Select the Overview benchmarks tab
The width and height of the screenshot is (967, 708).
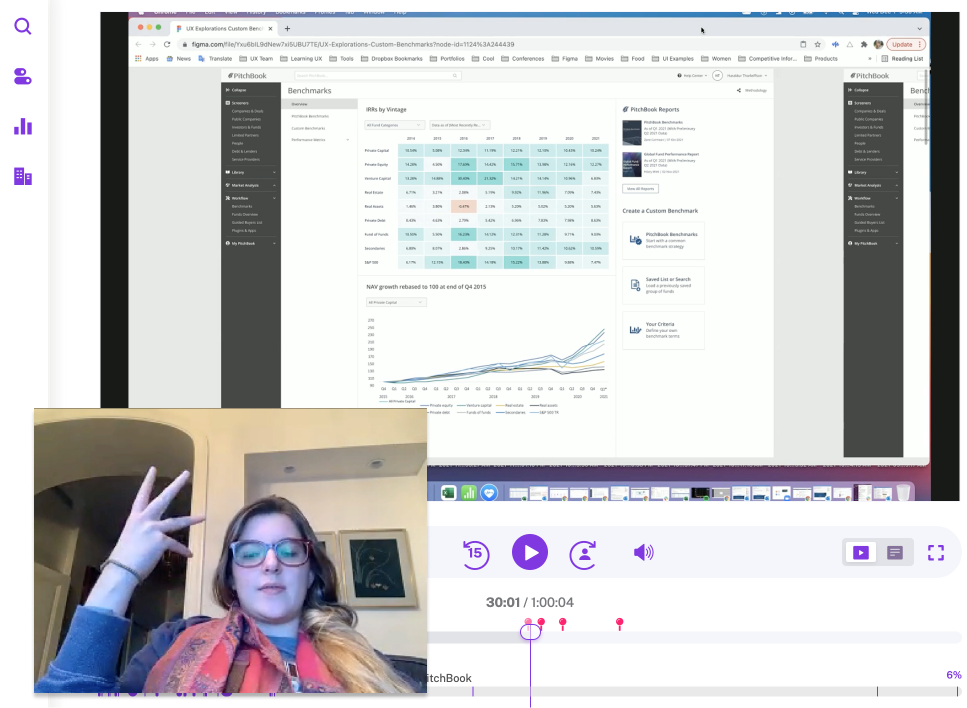[319, 104]
